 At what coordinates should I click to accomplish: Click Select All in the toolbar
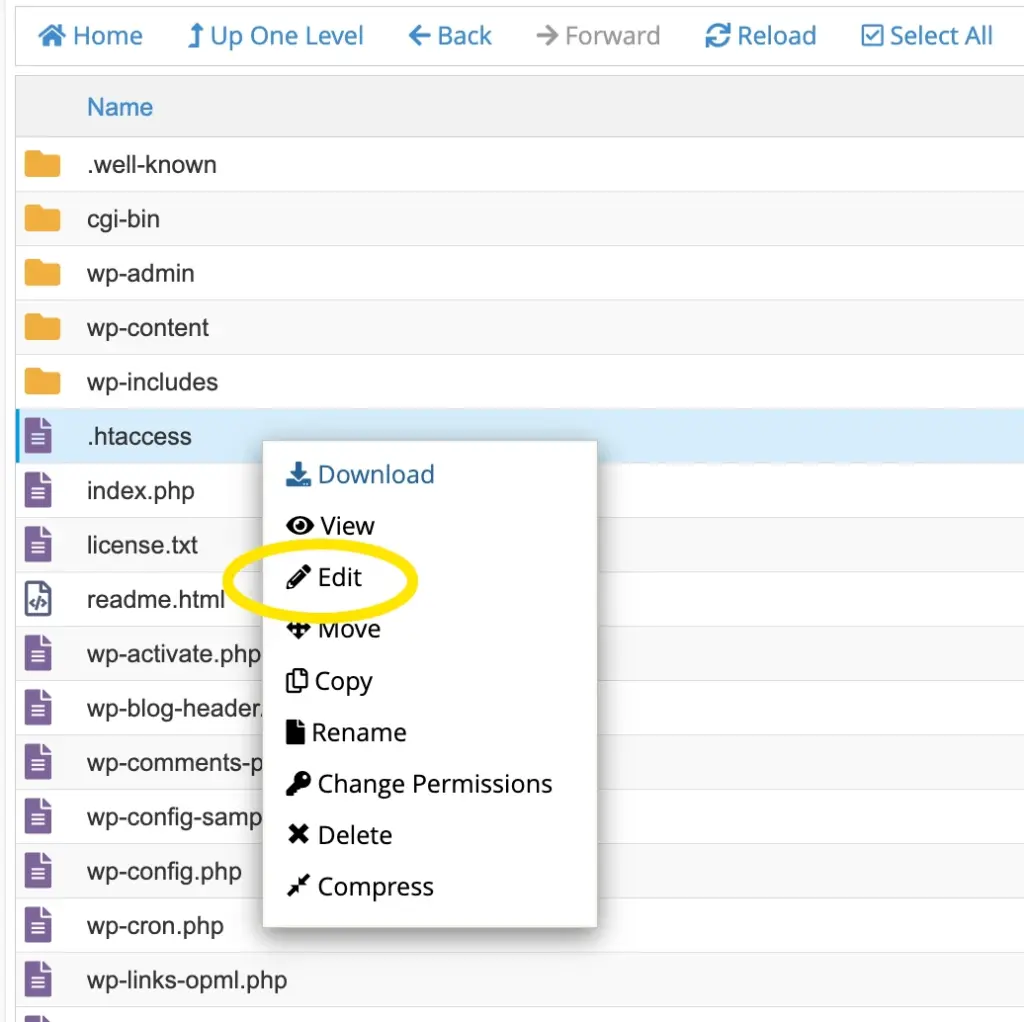click(927, 35)
